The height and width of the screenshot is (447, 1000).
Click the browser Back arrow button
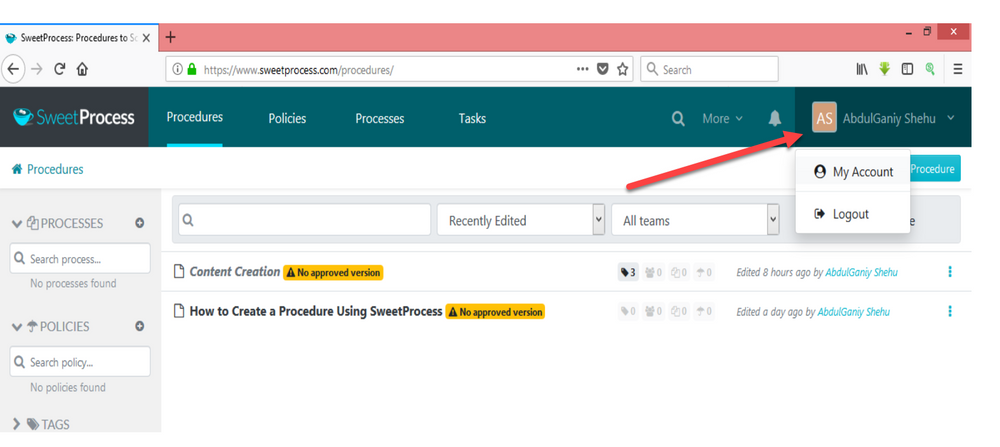pos(13,70)
